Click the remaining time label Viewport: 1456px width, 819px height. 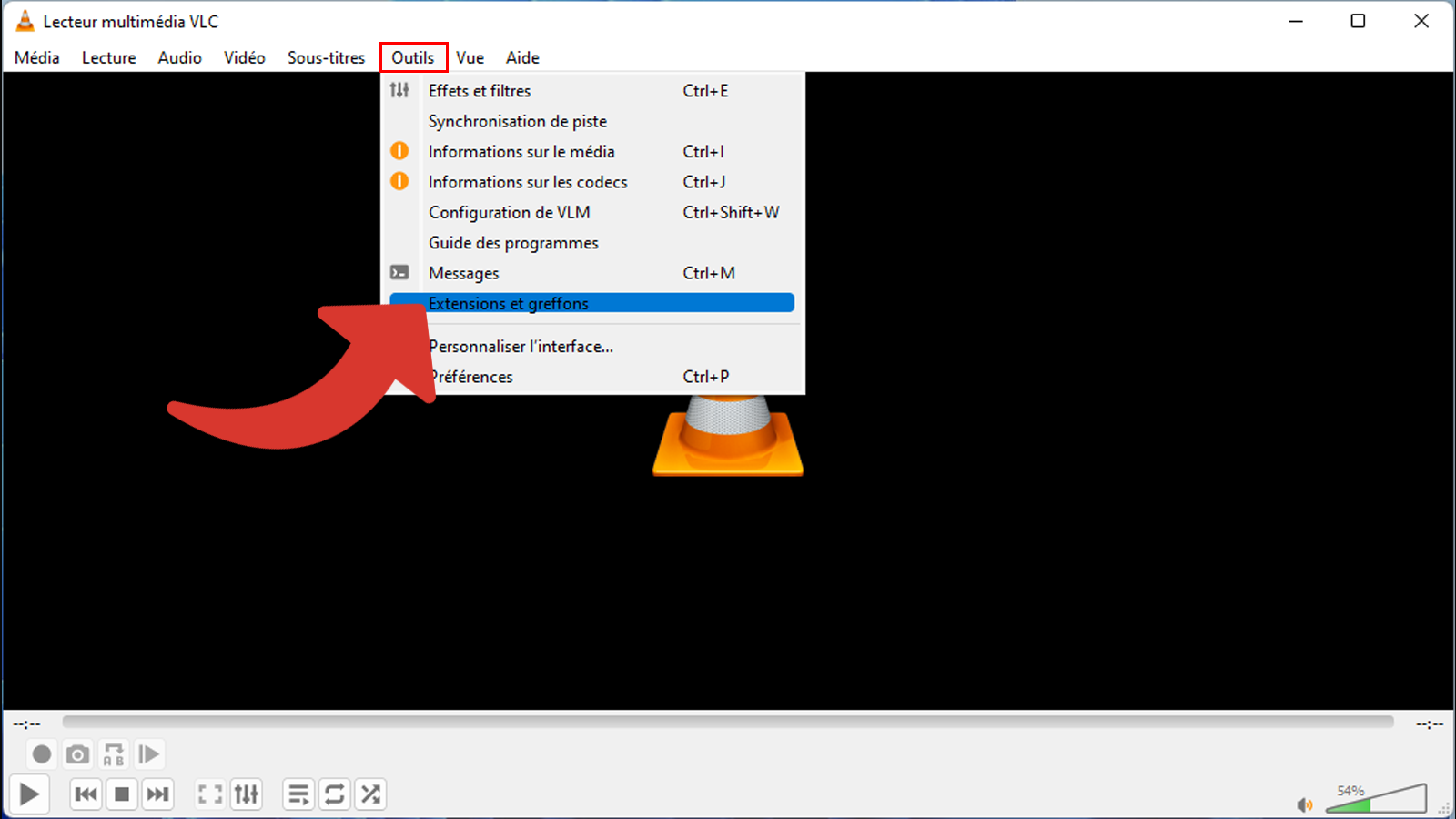coord(1430,724)
